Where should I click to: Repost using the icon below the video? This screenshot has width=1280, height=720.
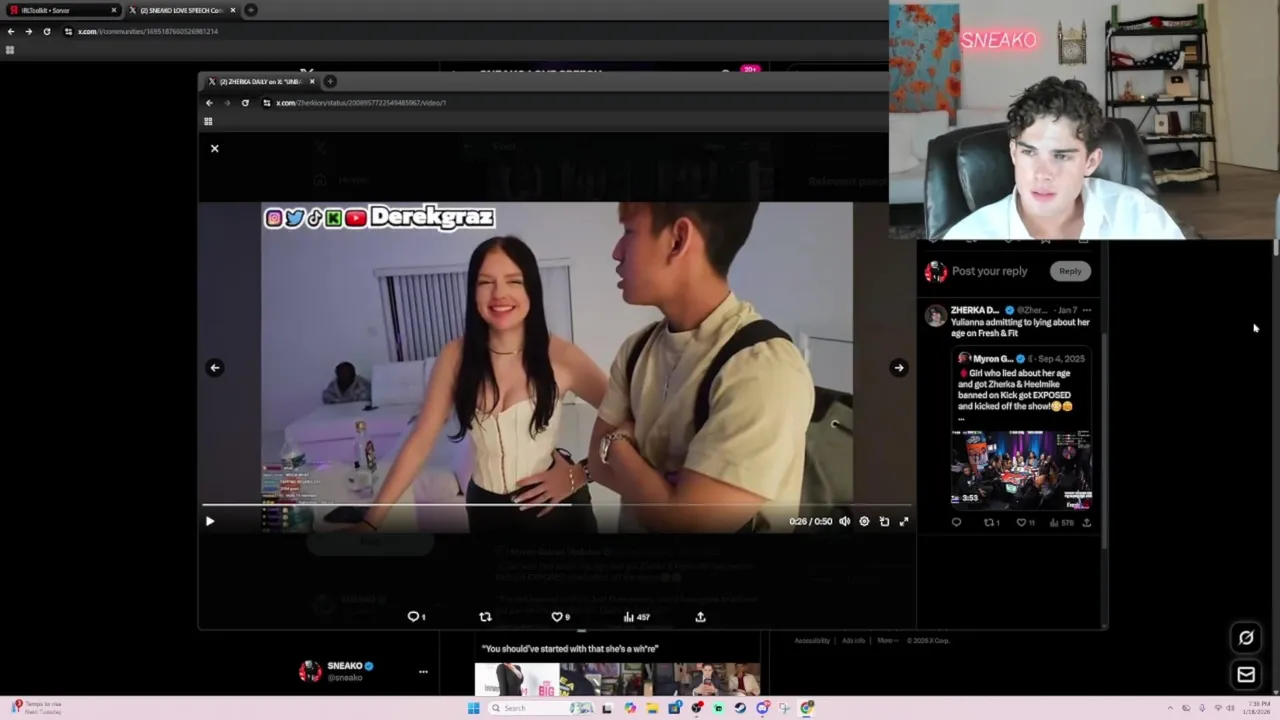point(485,617)
